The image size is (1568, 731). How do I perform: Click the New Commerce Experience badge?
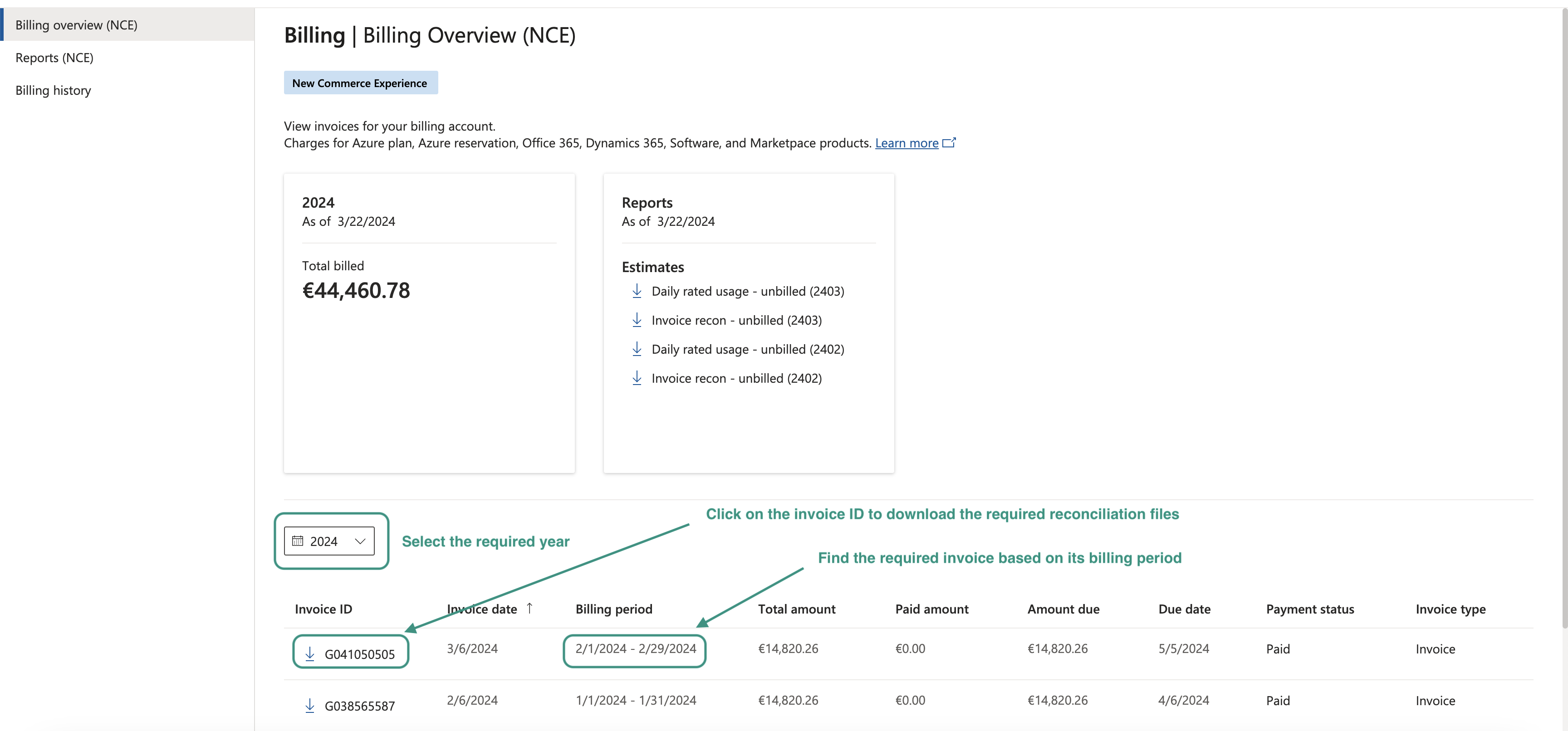click(x=360, y=83)
